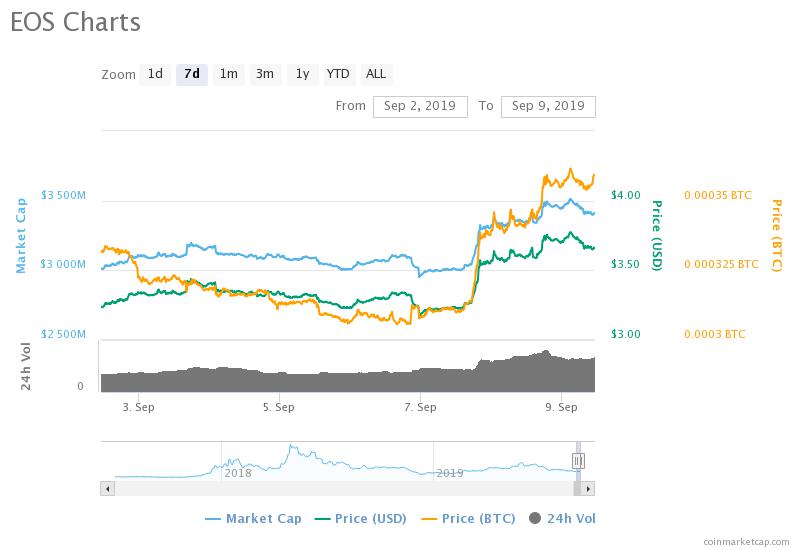This screenshot has height=550, width=800.
Task: Click the $3 000M market cap label
Action: click(x=63, y=264)
